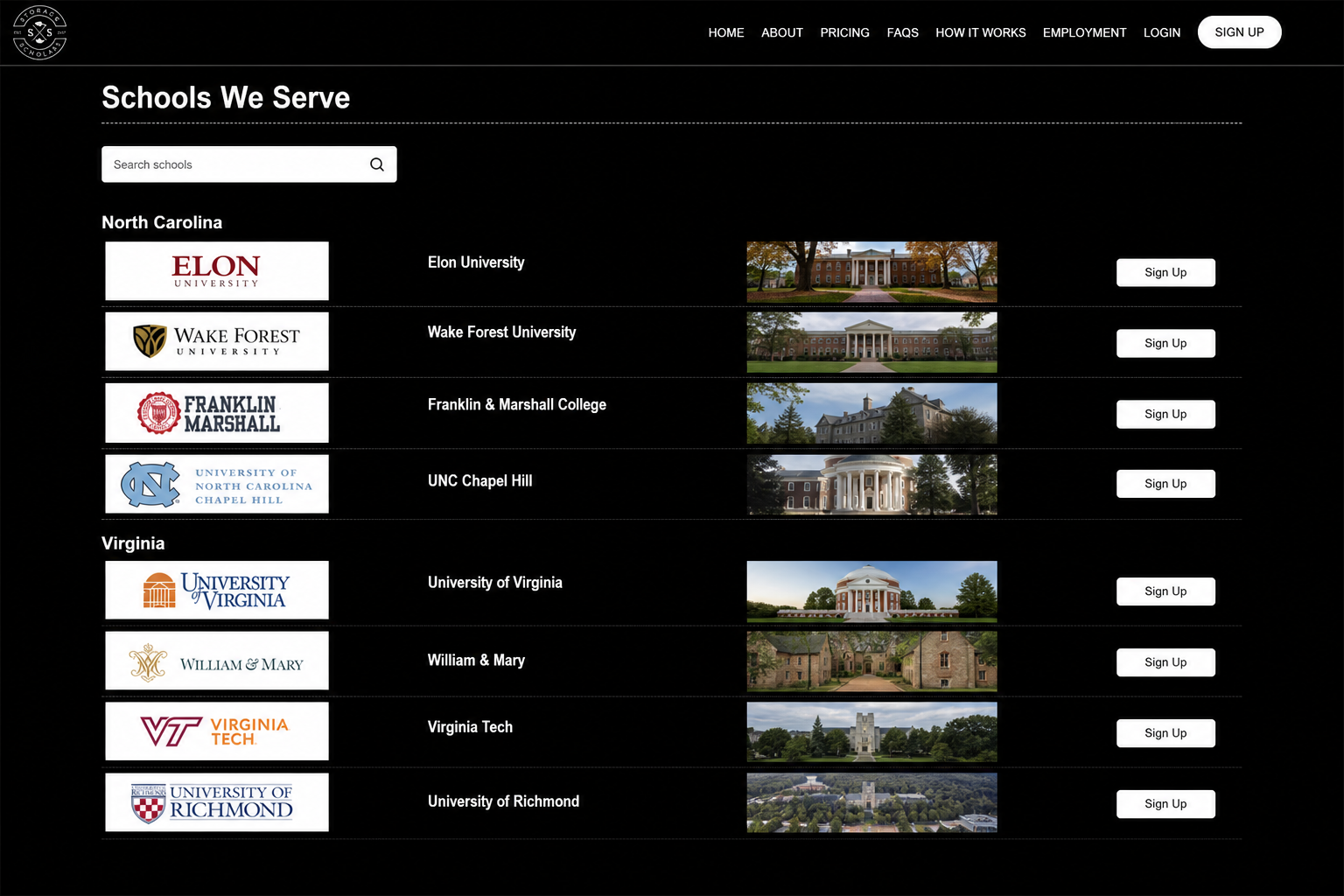Sign up for UNC Chapel Hill

[1166, 484]
